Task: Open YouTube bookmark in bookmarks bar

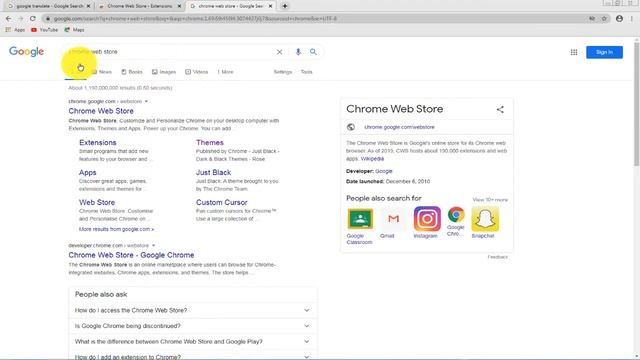Action: point(44,30)
